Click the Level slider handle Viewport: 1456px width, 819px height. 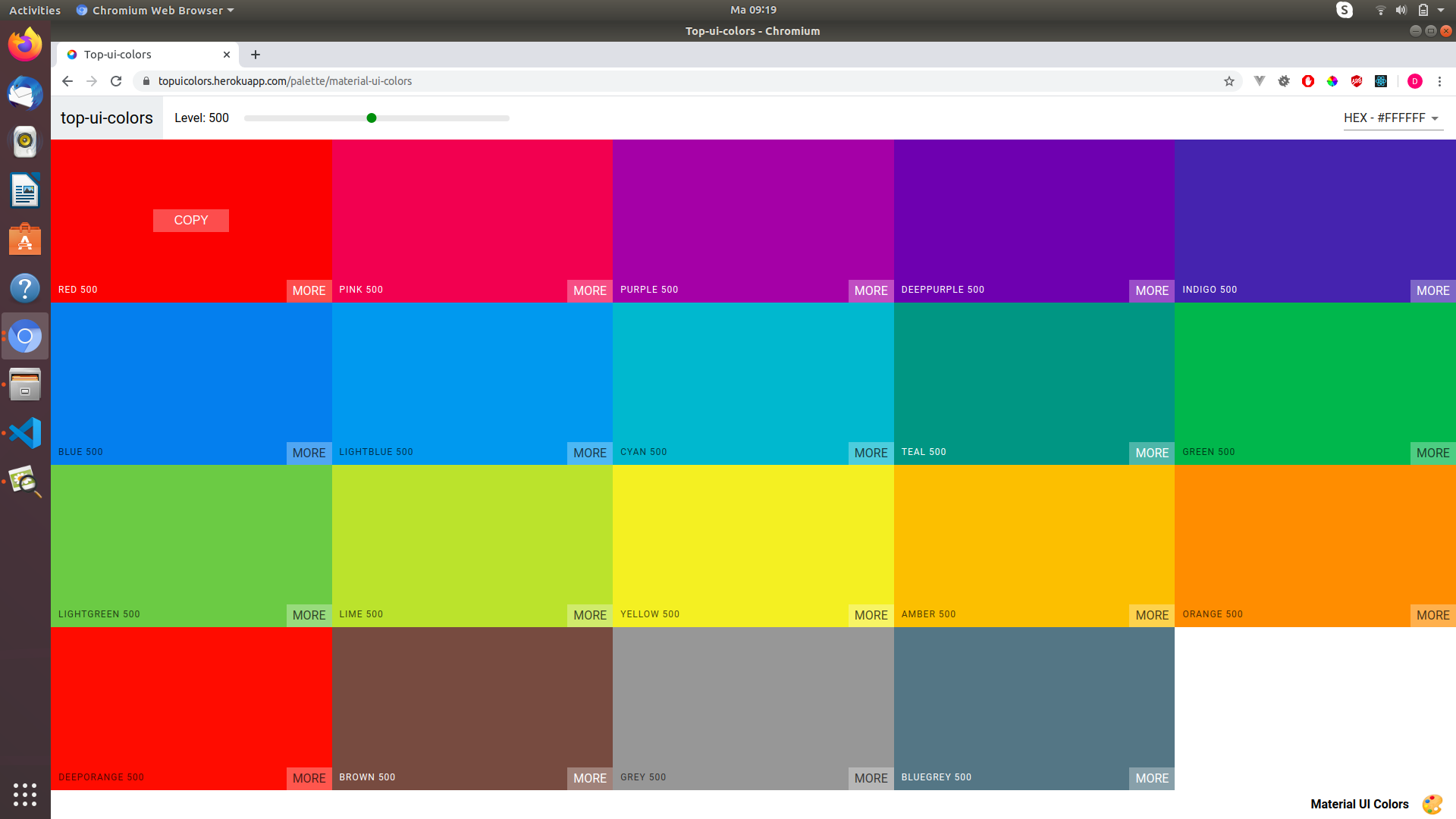point(372,118)
